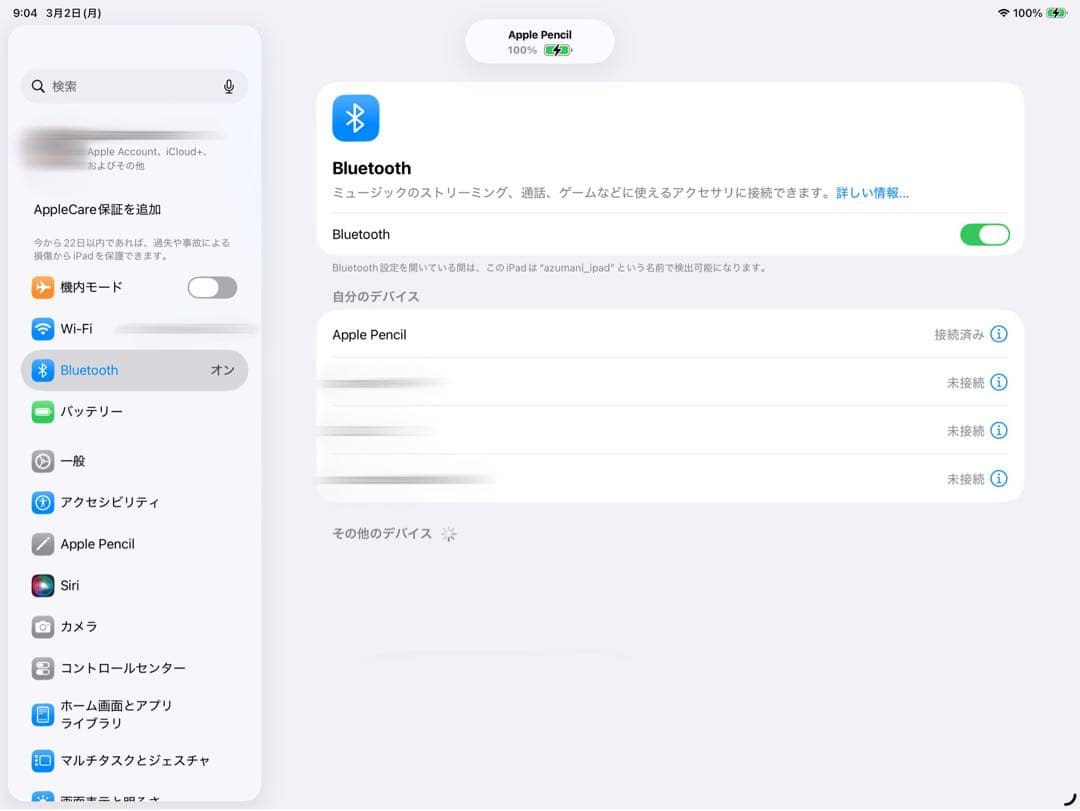Tap the Wi-Fi sidebar icon
Viewport: 1080px width, 811px height.
click(43, 329)
